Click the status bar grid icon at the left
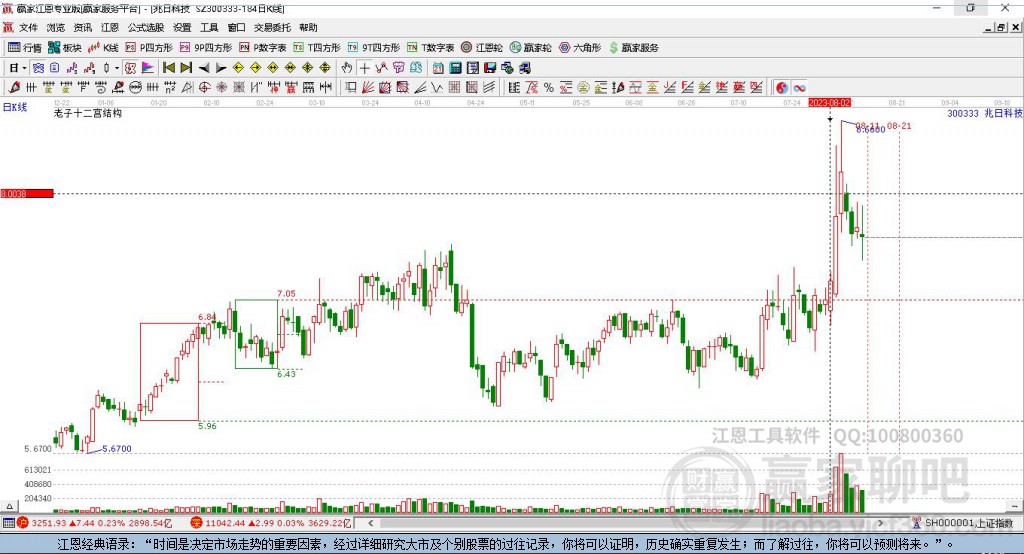This screenshot has width=1024, height=554. click(8, 523)
